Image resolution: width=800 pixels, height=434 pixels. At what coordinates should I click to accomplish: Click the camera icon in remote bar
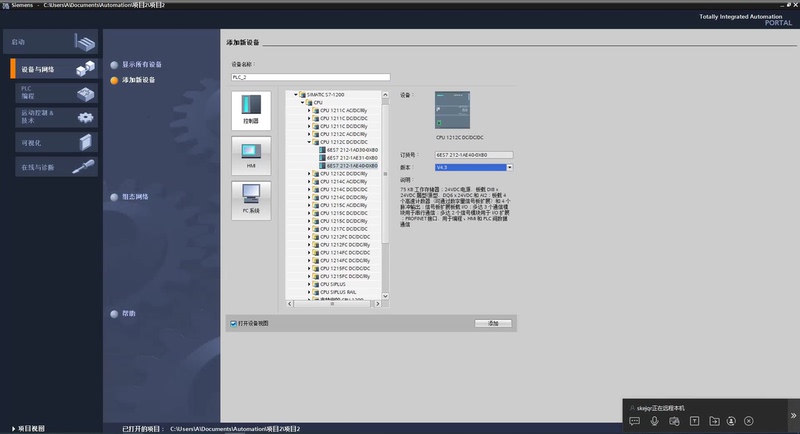(x=674, y=421)
